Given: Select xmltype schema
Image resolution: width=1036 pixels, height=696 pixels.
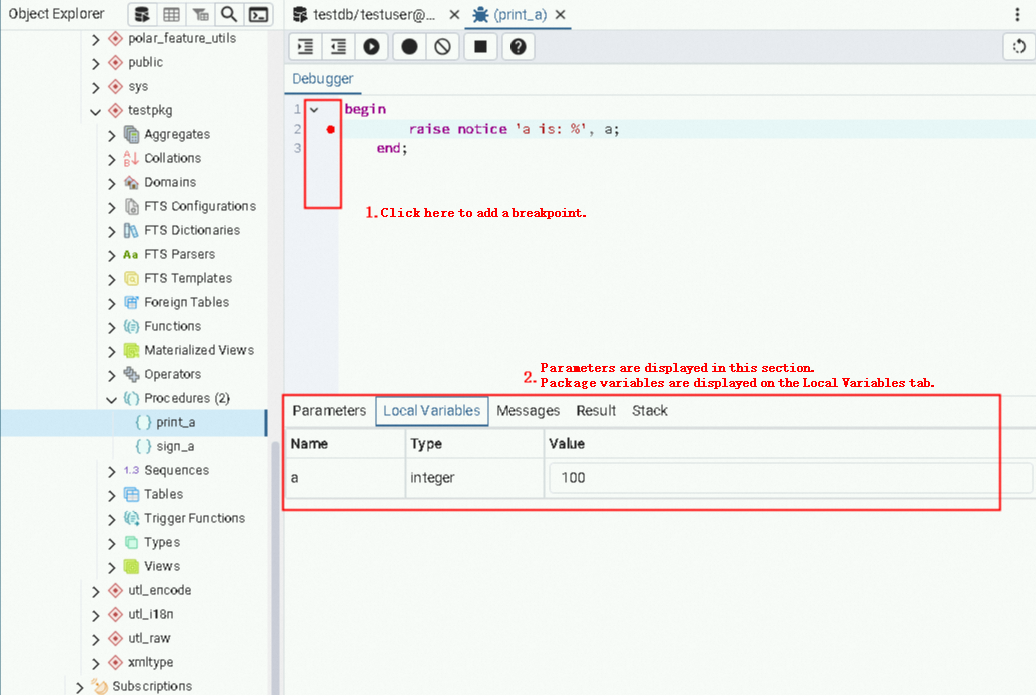Looking at the screenshot, I should coord(151,662).
